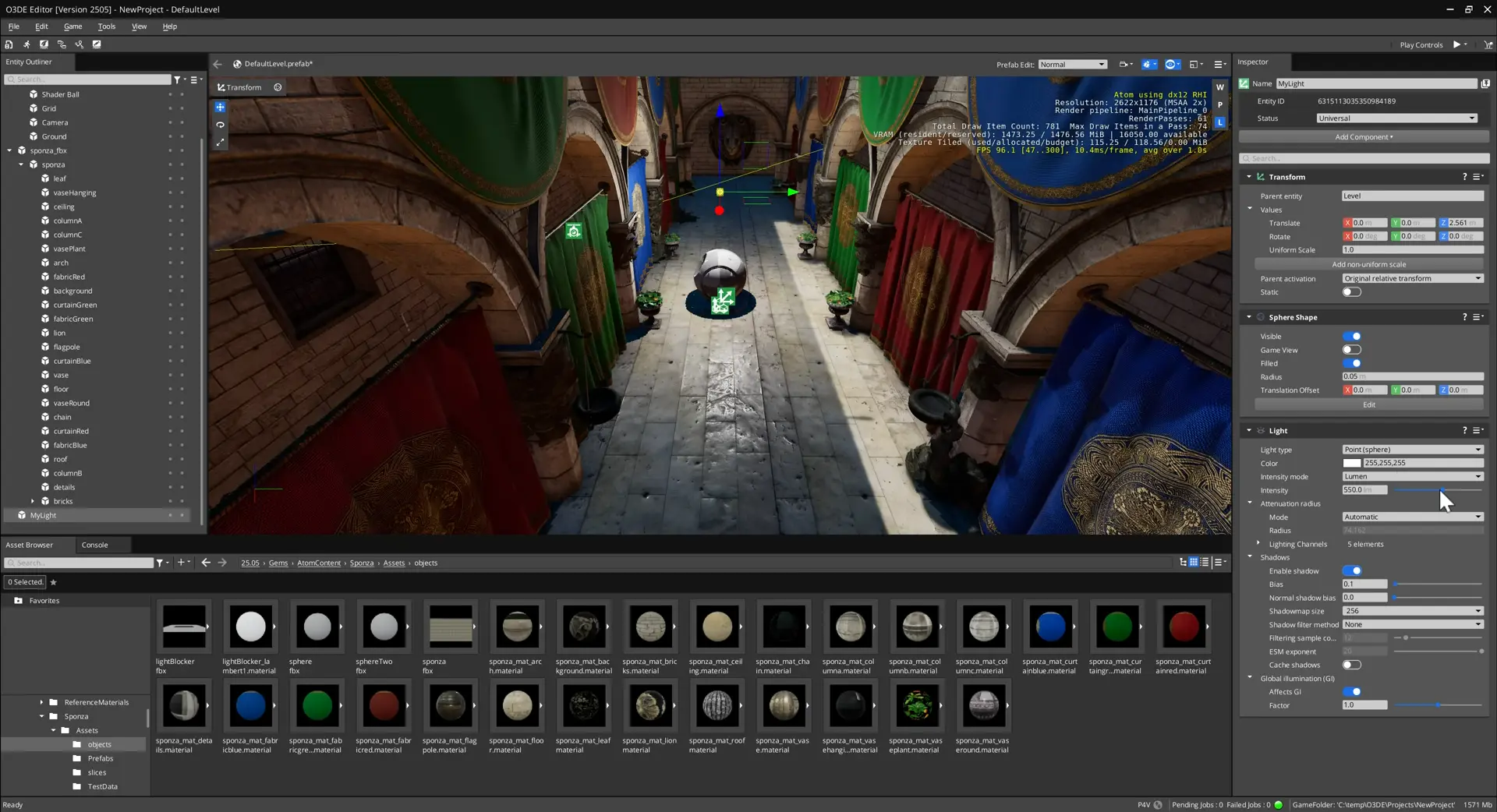Viewport: 1497px width, 812px height.
Task: Toggle the Sphere Shape Visible switch
Action: coord(1351,337)
